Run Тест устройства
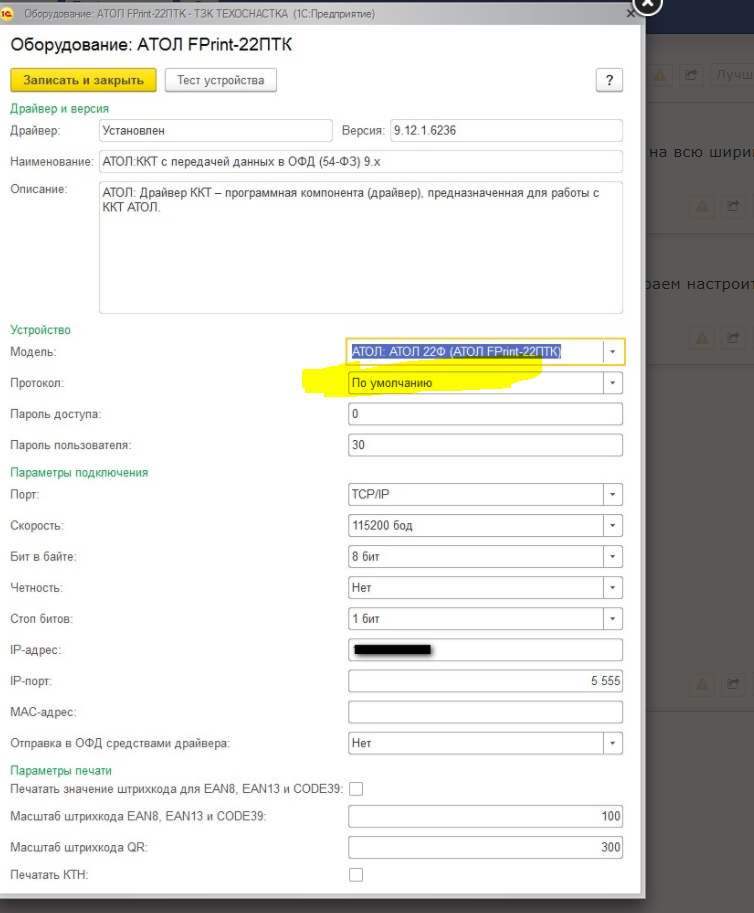 point(221,80)
